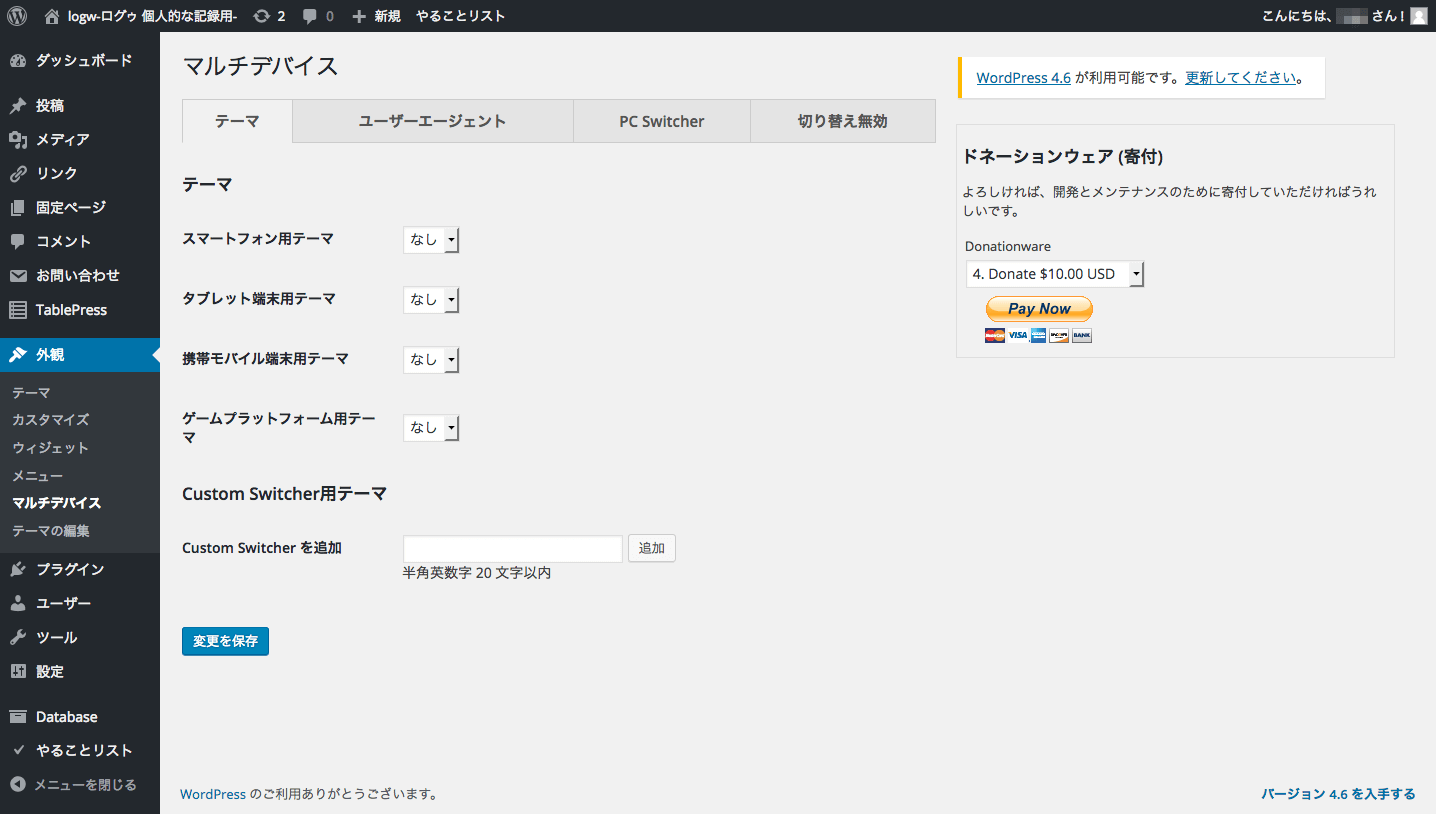Click the 変更を保存 button
Viewport: 1436px width, 814px height.
point(225,641)
